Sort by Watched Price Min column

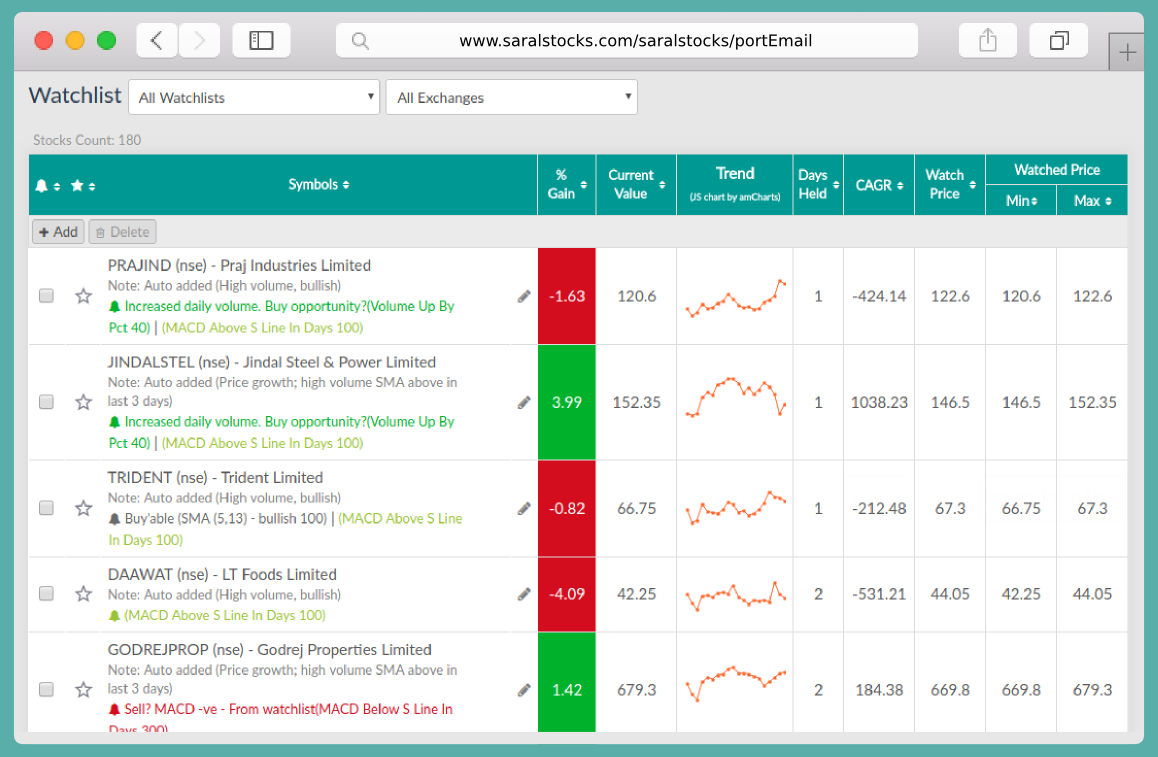point(1021,201)
